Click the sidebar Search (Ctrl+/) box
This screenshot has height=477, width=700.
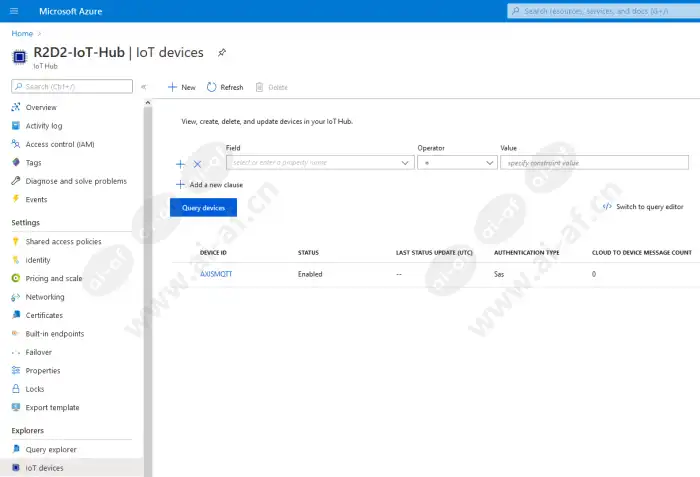click(x=72, y=86)
